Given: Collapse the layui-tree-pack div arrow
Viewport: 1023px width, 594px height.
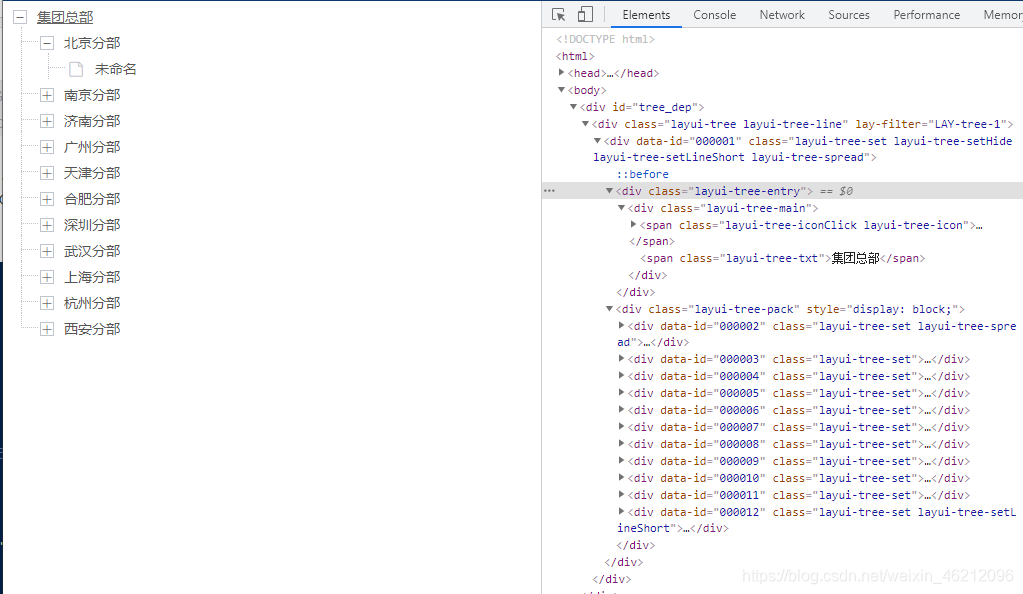Looking at the screenshot, I should (x=609, y=309).
